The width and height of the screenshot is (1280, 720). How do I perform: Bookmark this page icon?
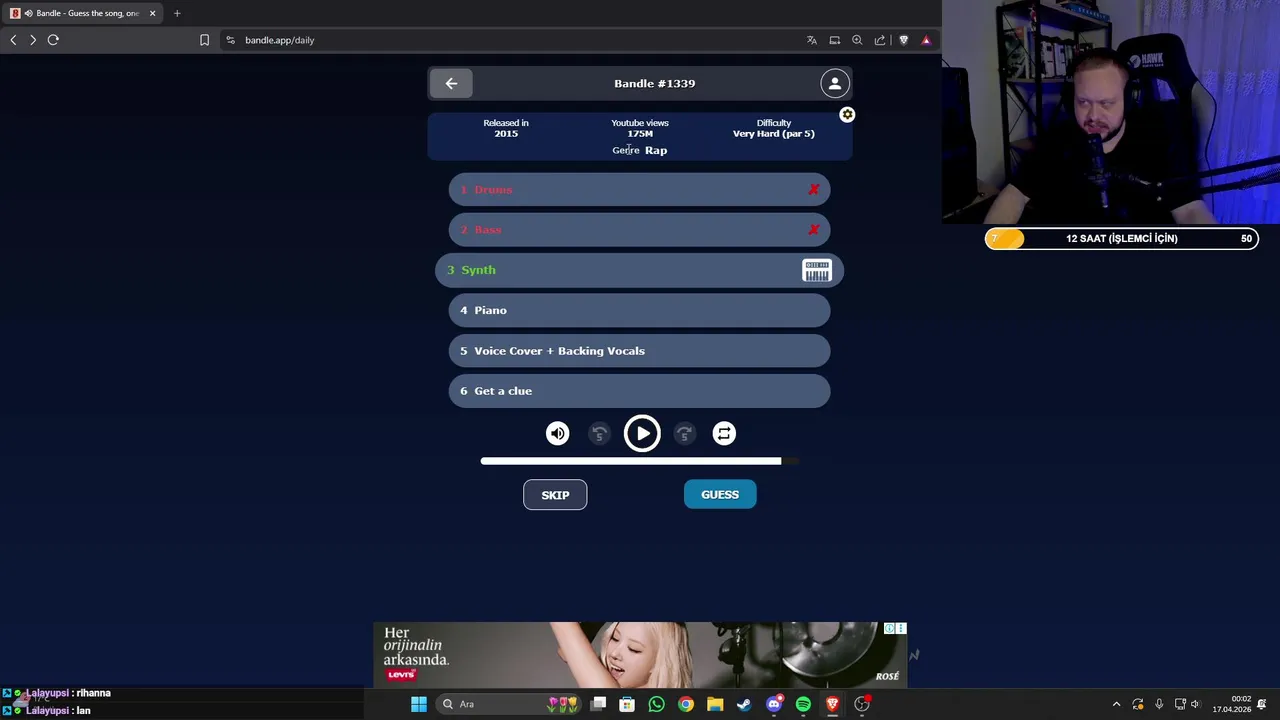point(204,40)
